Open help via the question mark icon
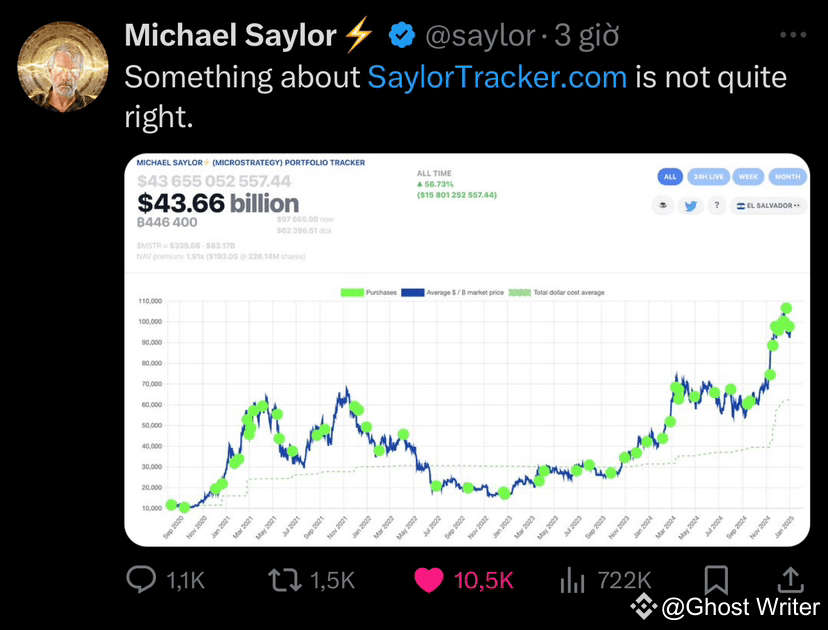 (x=716, y=205)
